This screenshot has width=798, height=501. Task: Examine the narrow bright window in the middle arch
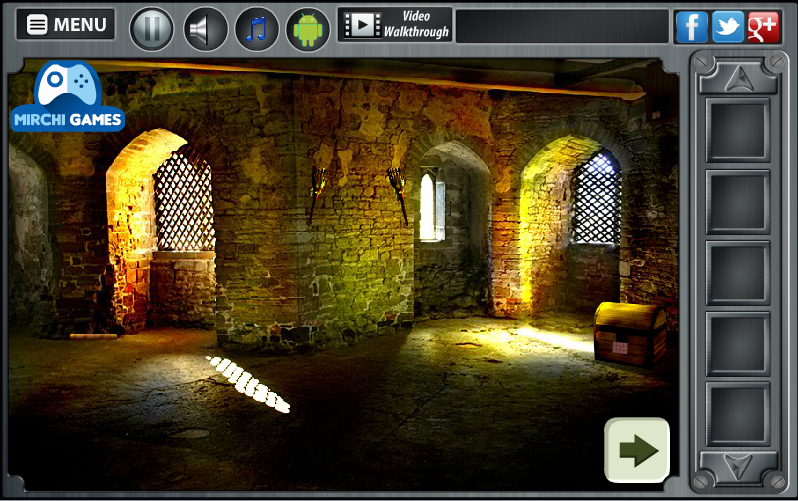point(432,206)
